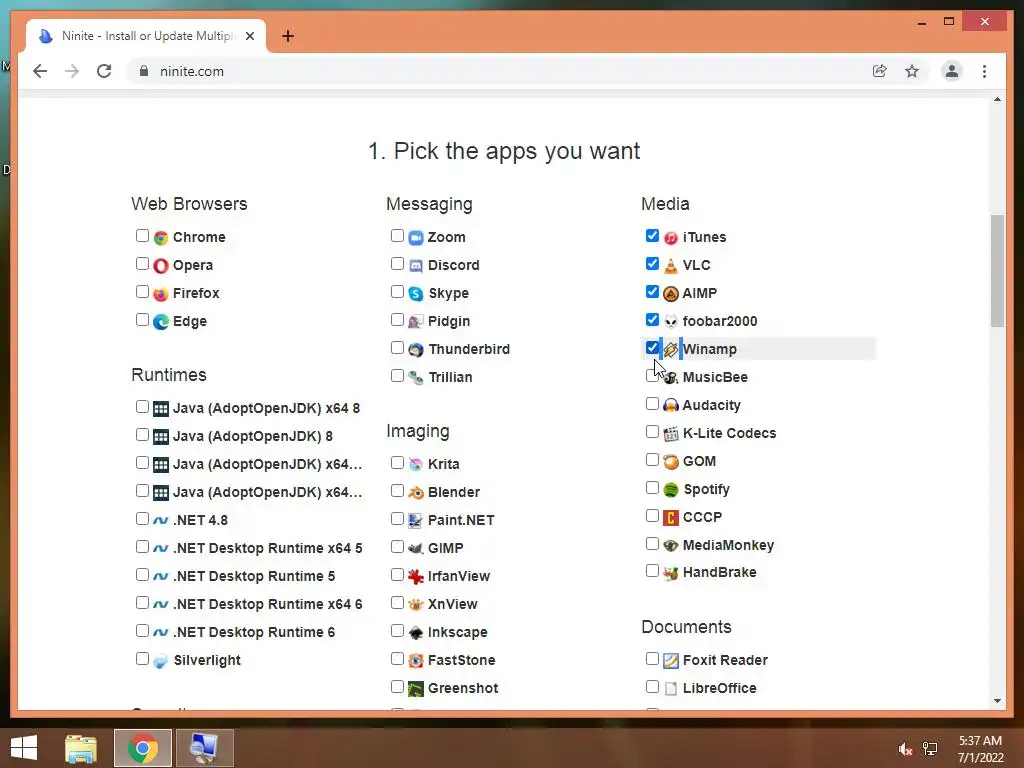Screen dimensions: 1024x768
Task: Open Chrome's three-dot menu
Action: coord(984,71)
